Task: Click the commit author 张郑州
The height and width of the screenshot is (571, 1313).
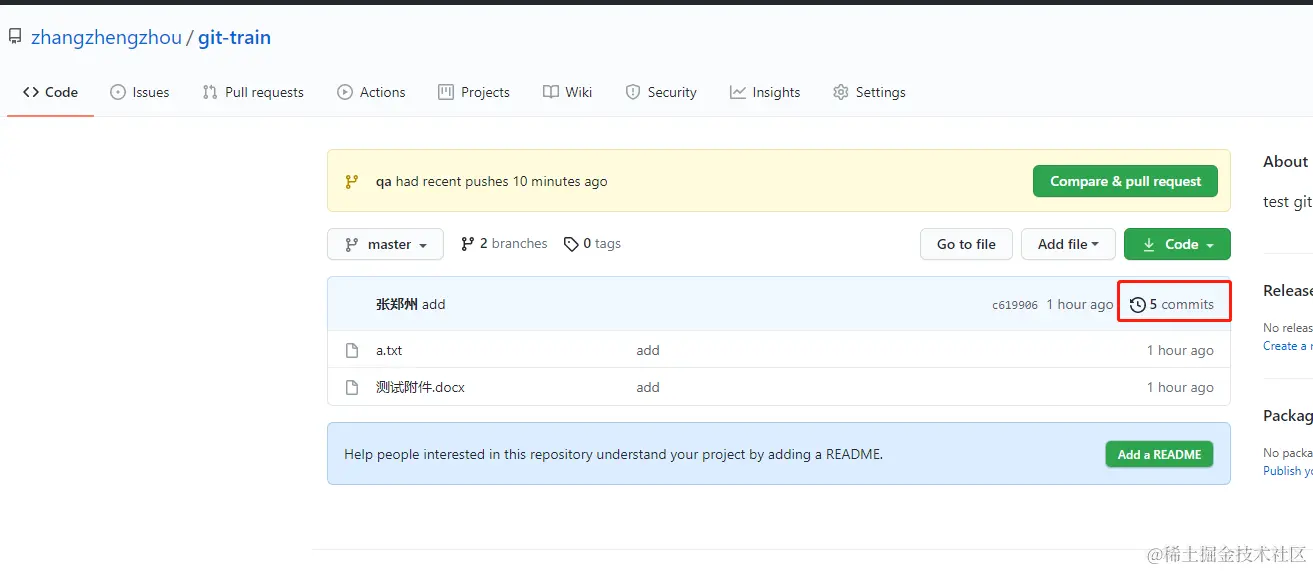Action: (x=396, y=304)
